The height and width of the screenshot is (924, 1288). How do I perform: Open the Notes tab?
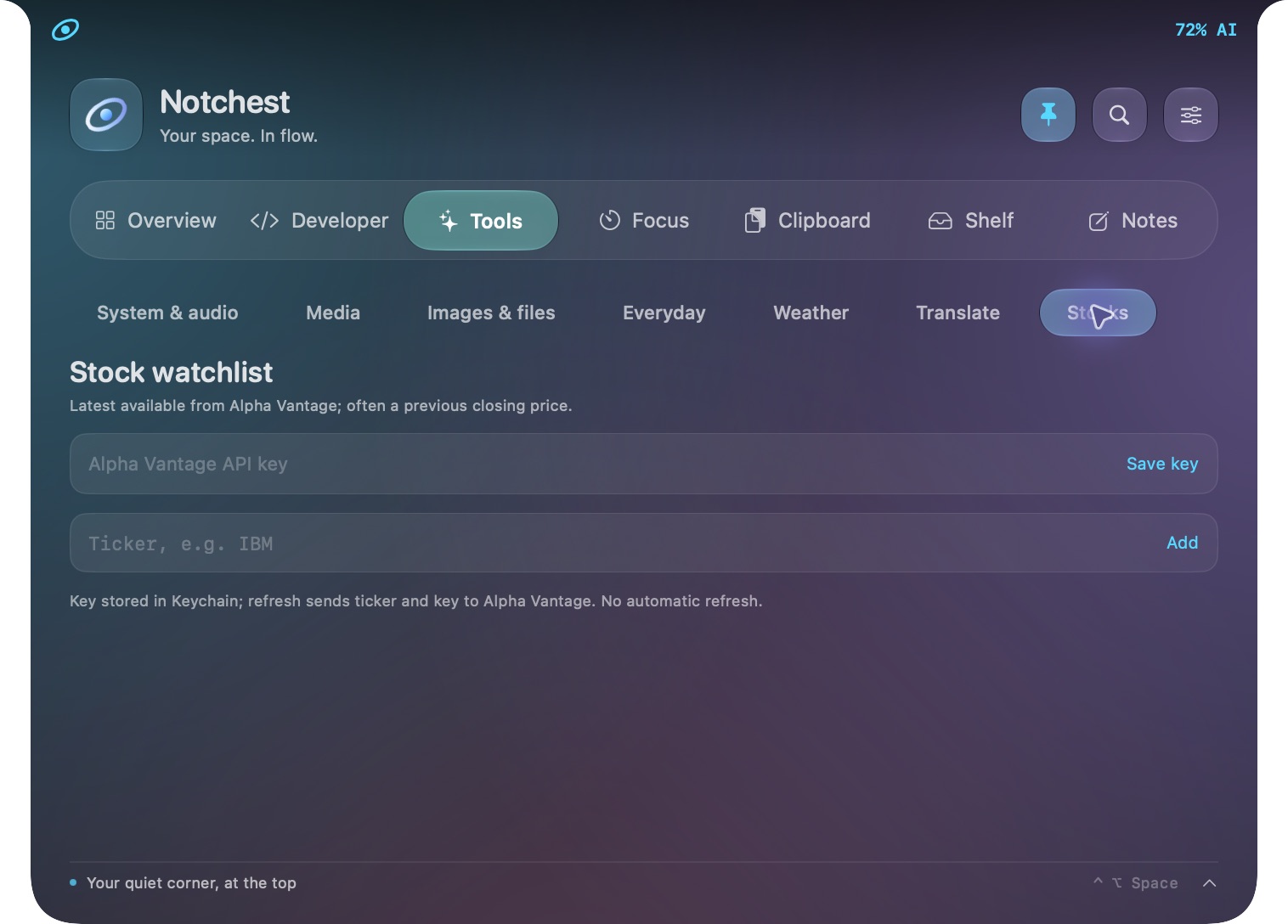[x=1133, y=221]
